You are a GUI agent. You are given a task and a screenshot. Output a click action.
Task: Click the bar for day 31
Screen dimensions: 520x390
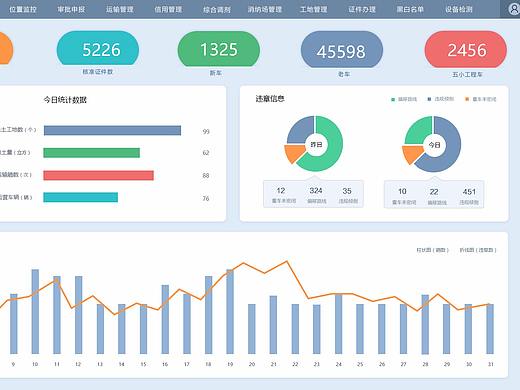point(490,329)
